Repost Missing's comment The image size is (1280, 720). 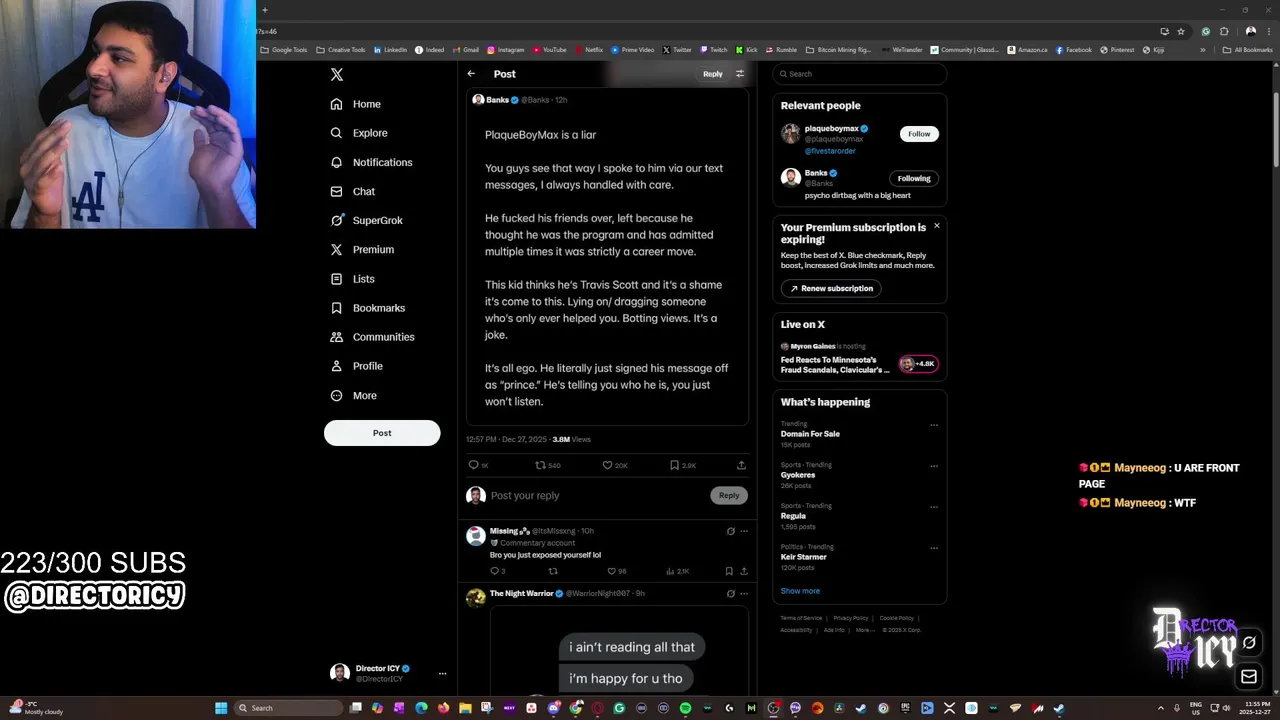(553, 571)
